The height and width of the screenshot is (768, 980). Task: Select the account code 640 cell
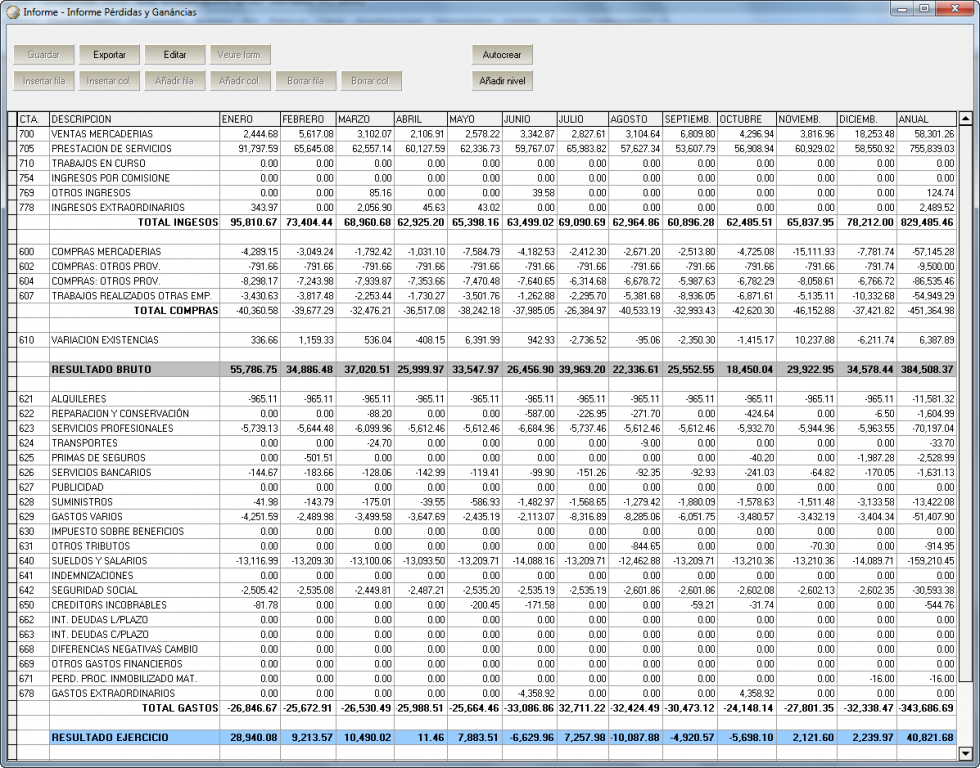pyautogui.click(x=33, y=561)
